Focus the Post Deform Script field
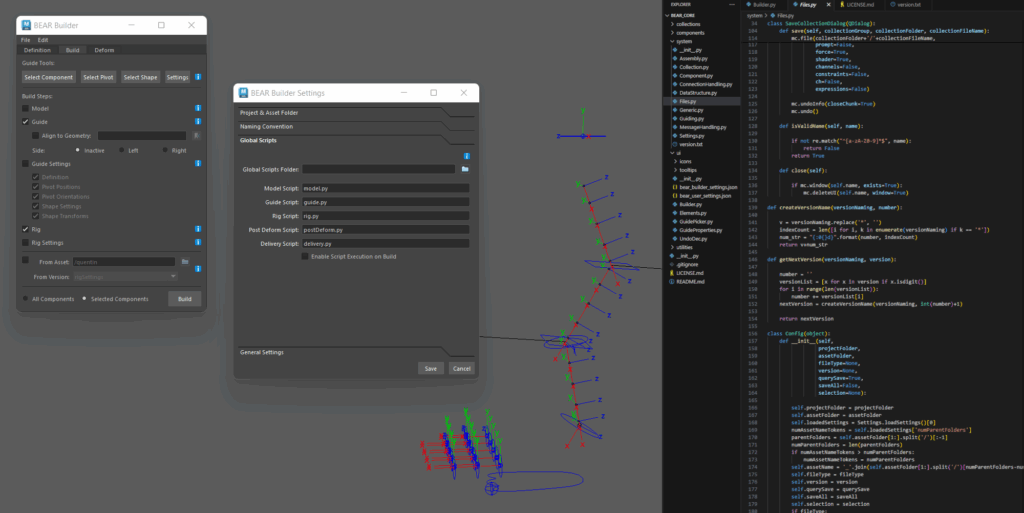Image resolution: width=1024 pixels, height=513 pixels. [x=385, y=230]
